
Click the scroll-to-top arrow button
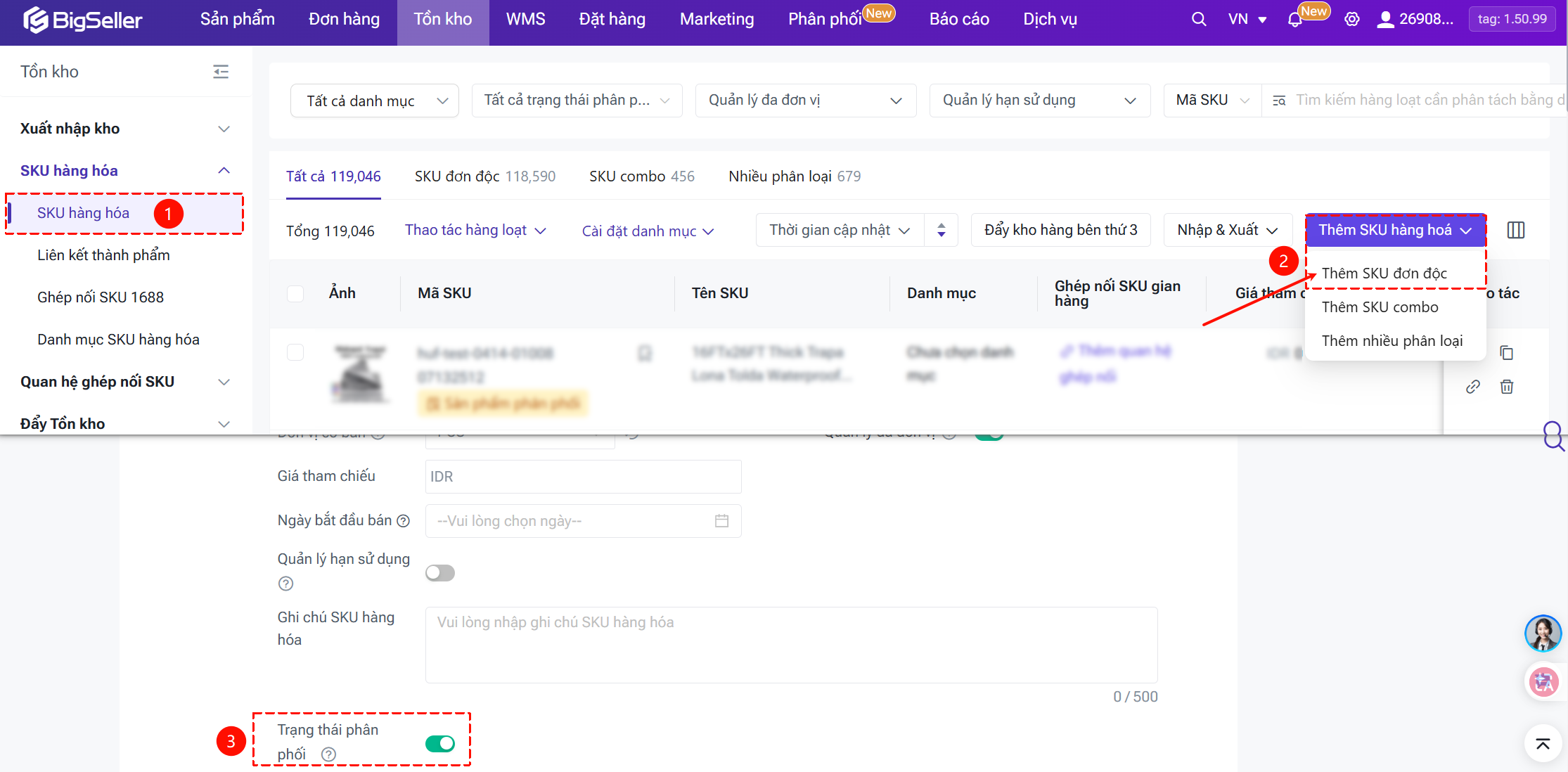point(1543,744)
